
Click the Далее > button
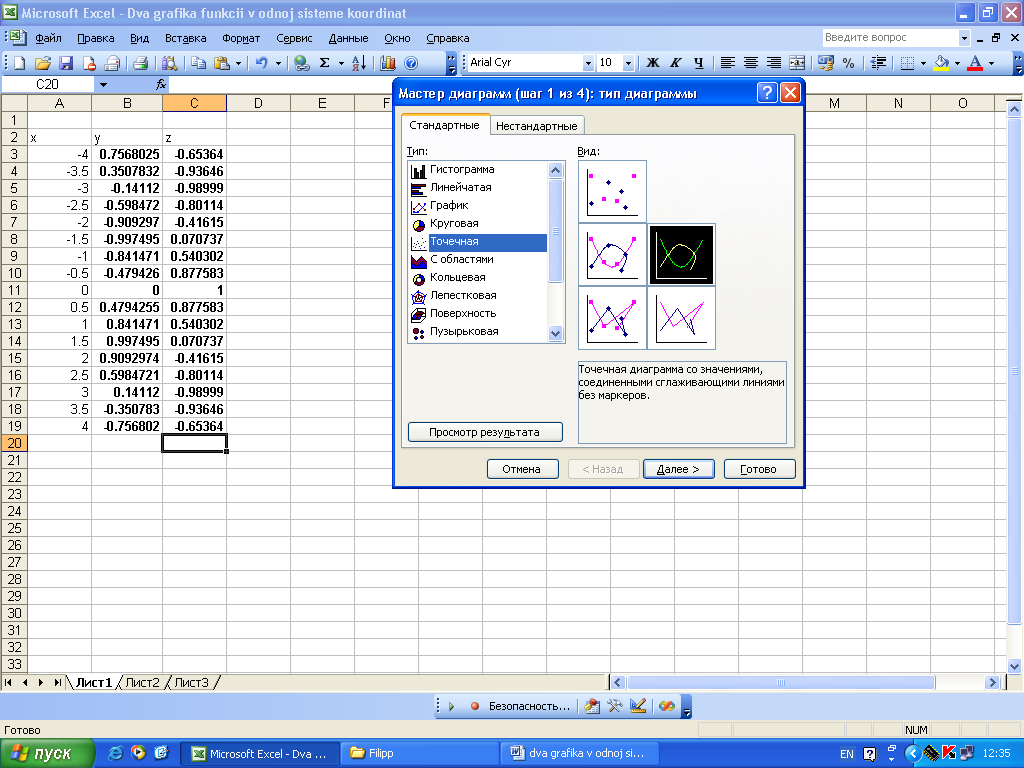pyautogui.click(x=679, y=469)
